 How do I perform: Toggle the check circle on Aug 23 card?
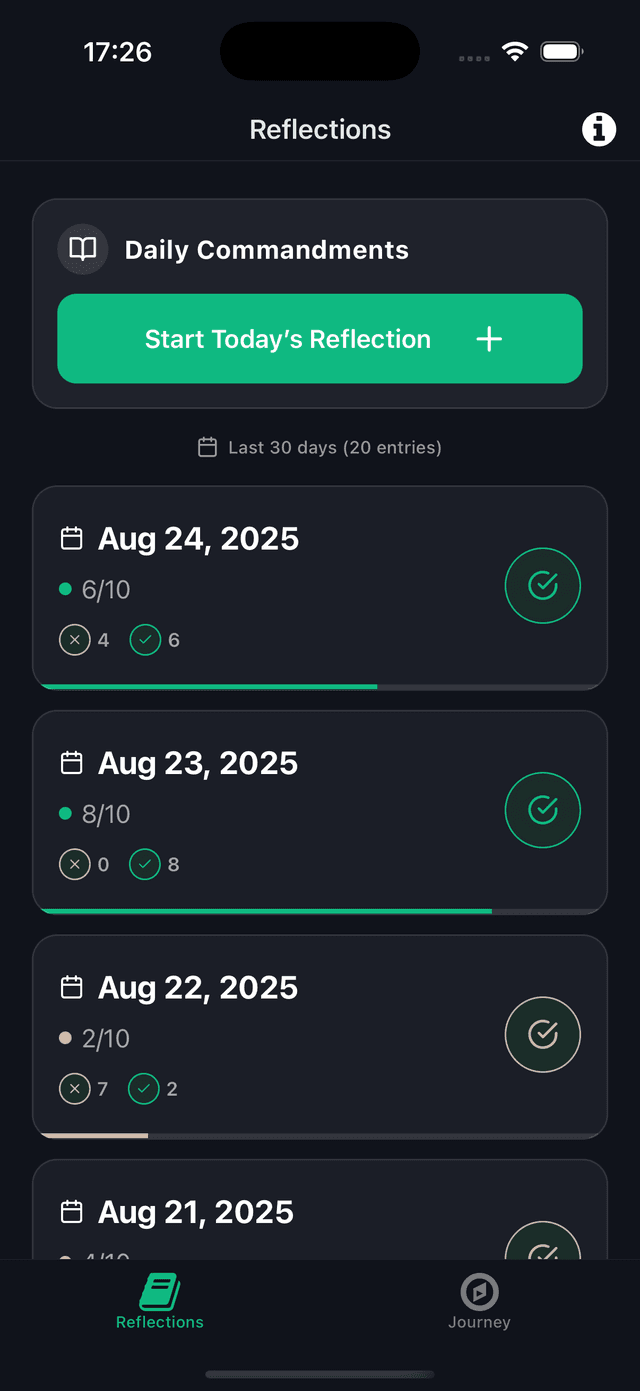(x=542, y=810)
